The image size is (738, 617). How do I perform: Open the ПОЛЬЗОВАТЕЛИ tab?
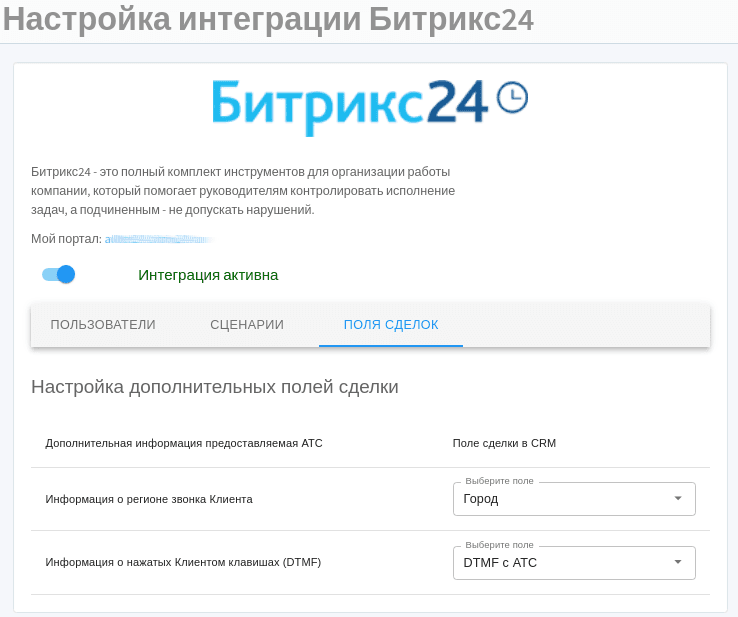103,325
